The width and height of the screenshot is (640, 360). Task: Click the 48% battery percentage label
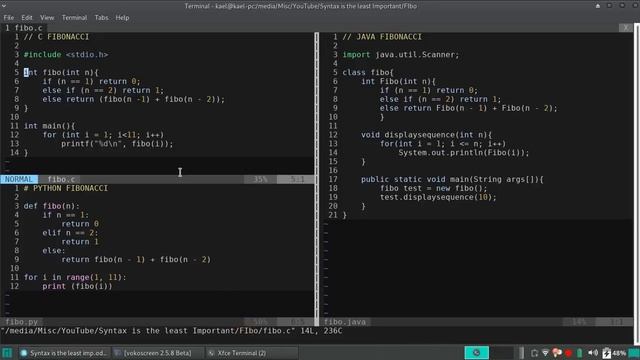(x=619, y=353)
